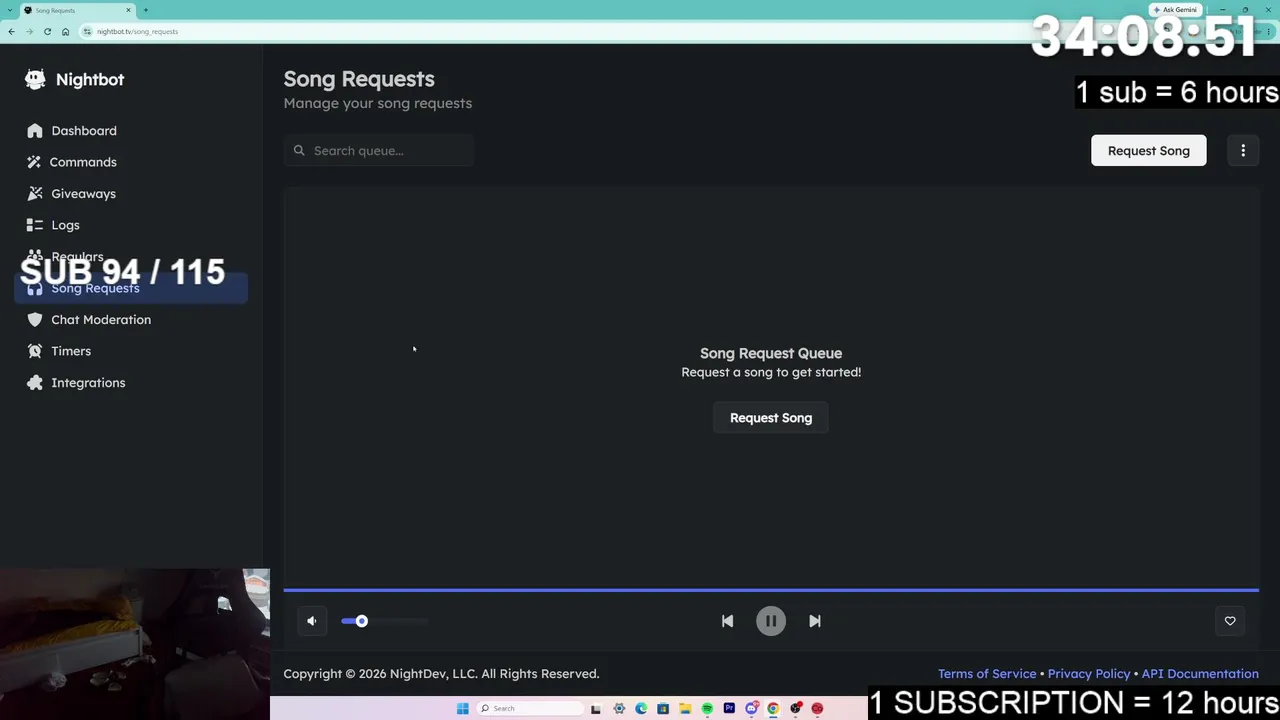Click the Timers alarm clock icon
This screenshot has height=720, width=1280.
click(35, 351)
